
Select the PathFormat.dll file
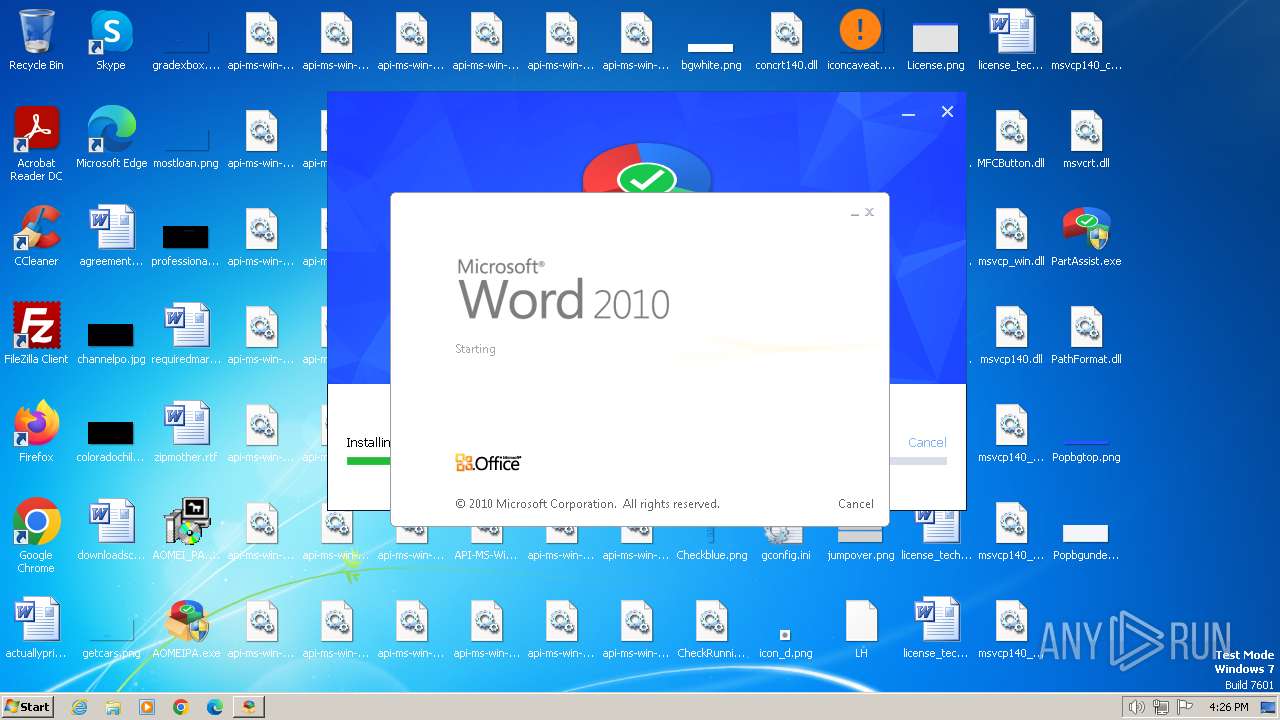[1086, 334]
